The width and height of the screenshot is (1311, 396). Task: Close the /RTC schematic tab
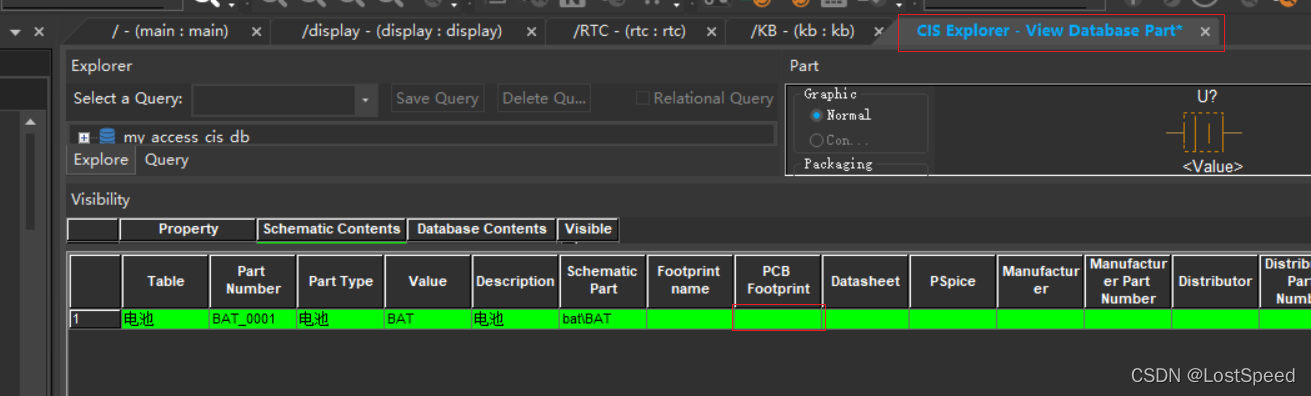pos(712,32)
